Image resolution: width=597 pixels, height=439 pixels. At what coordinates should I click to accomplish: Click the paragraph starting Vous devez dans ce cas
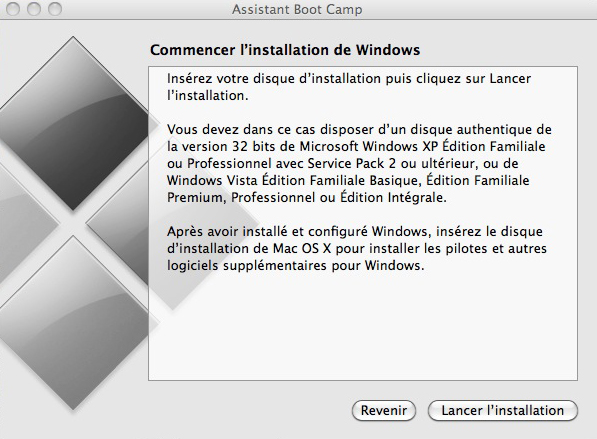(x=359, y=163)
